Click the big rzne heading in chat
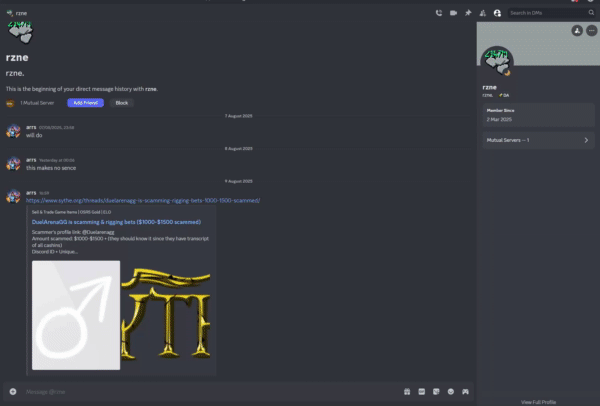 coord(17,57)
